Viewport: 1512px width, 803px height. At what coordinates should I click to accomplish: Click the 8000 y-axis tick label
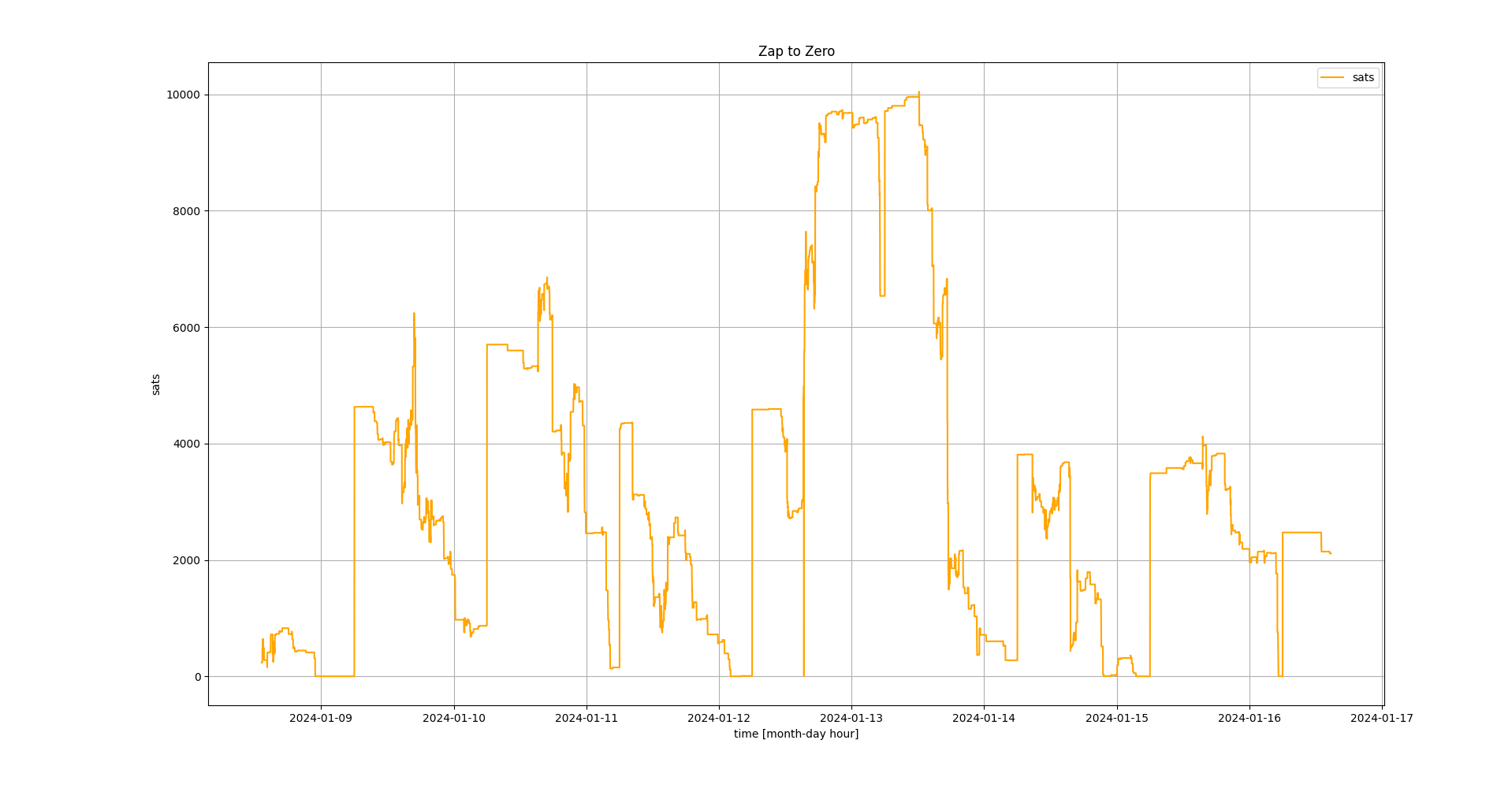click(186, 211)
